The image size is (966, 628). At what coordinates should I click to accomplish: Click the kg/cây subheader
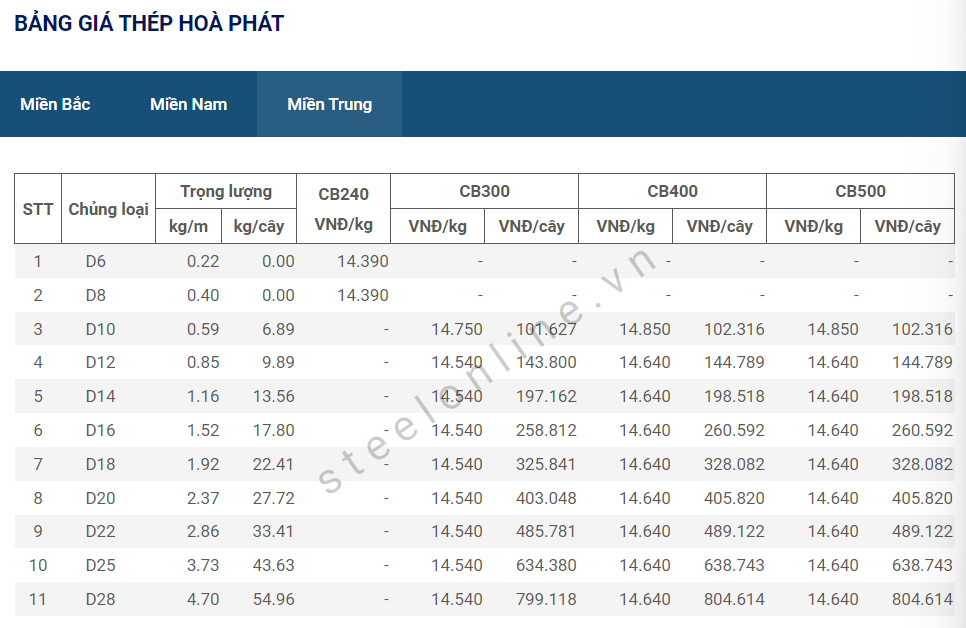click(x=259, y=226)
